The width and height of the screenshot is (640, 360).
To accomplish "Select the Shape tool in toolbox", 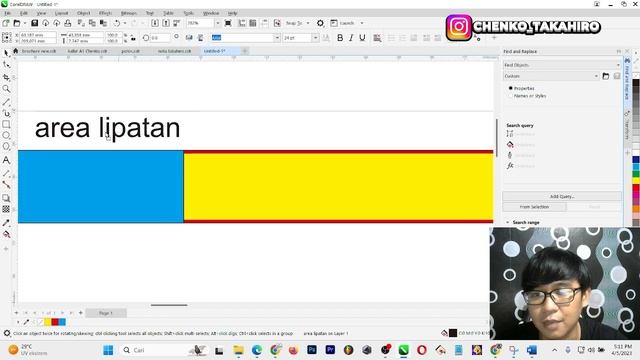I will [x=6, y=65].
